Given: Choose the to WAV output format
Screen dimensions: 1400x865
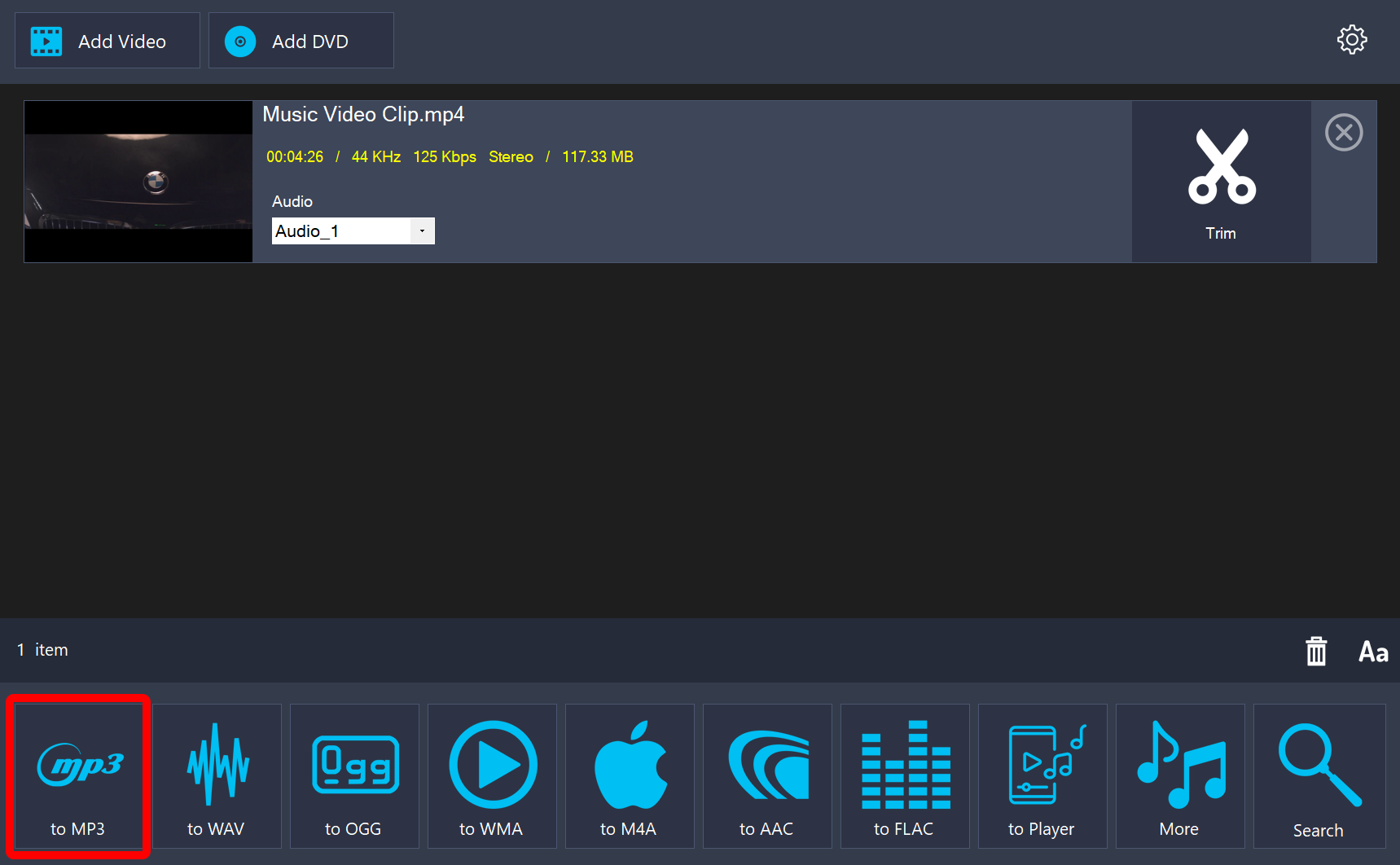Looking at the screenshot, I should click(x=217, y=776).
